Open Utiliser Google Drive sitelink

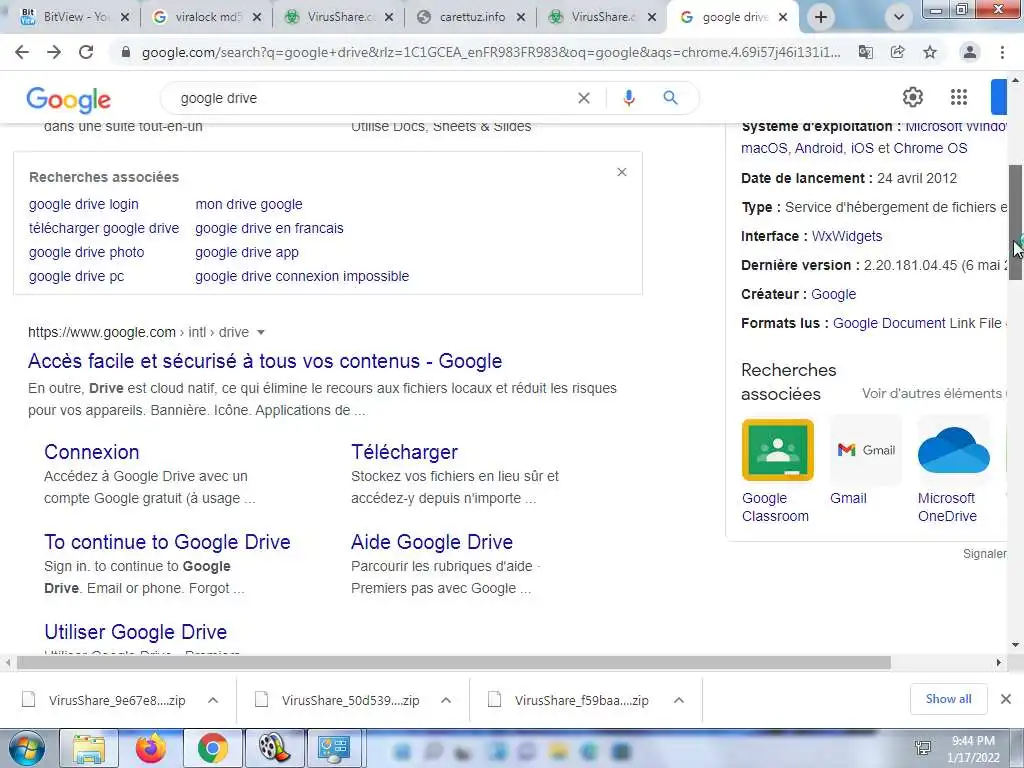136,632
